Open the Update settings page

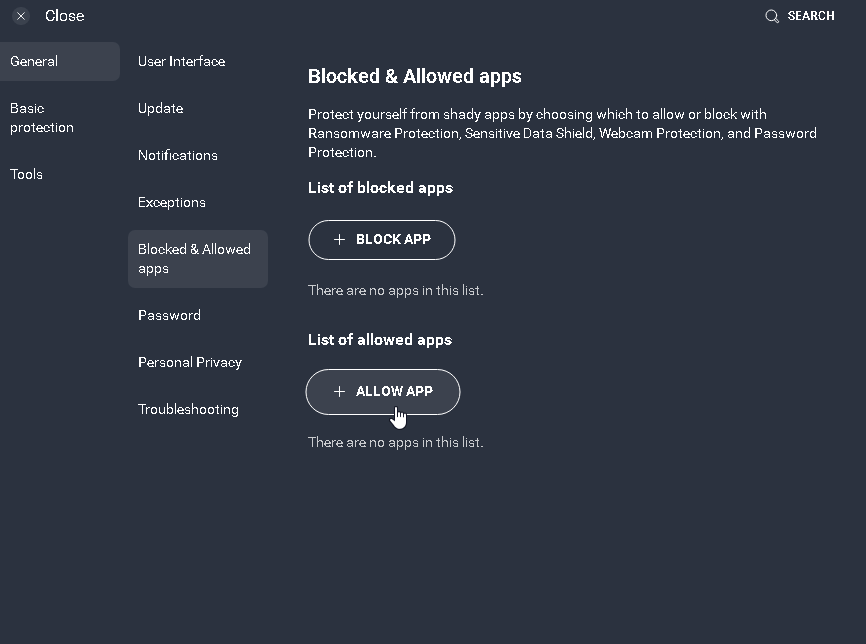click(160, 108)
